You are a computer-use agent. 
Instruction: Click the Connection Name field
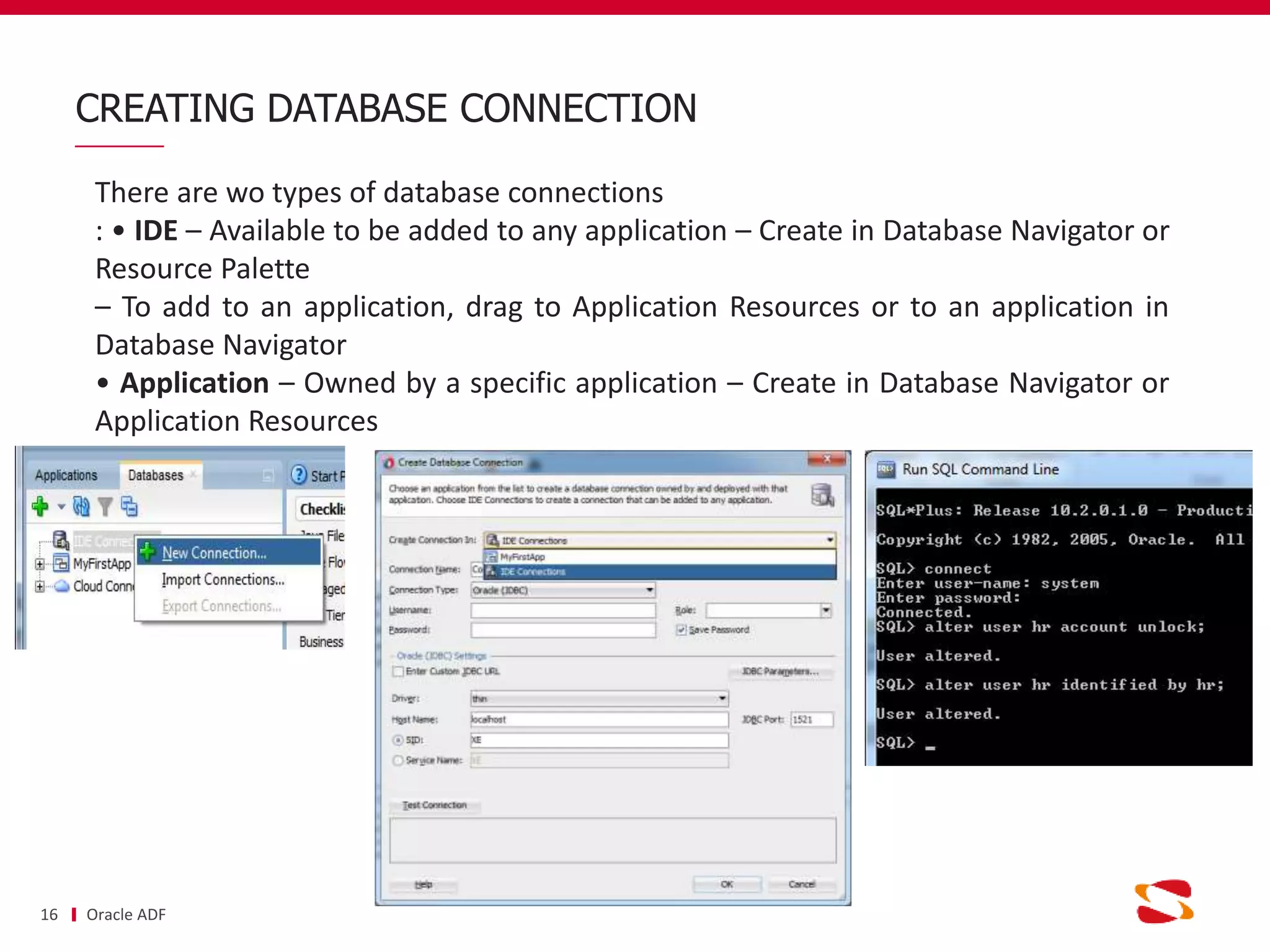coord(477,569)
